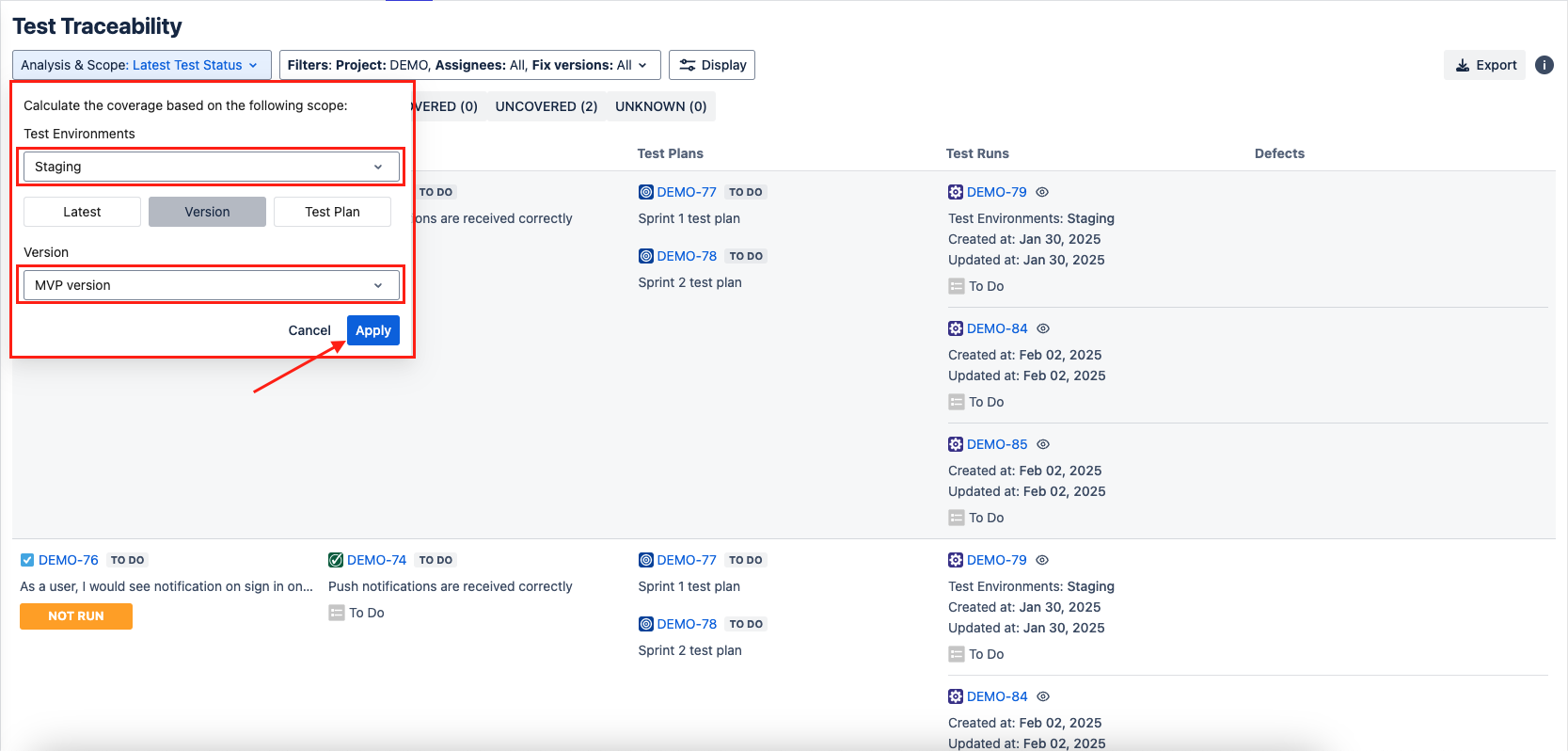Switch to the UNCOVERED (2) tab
1568x751 pixels.
click(546, 106)
